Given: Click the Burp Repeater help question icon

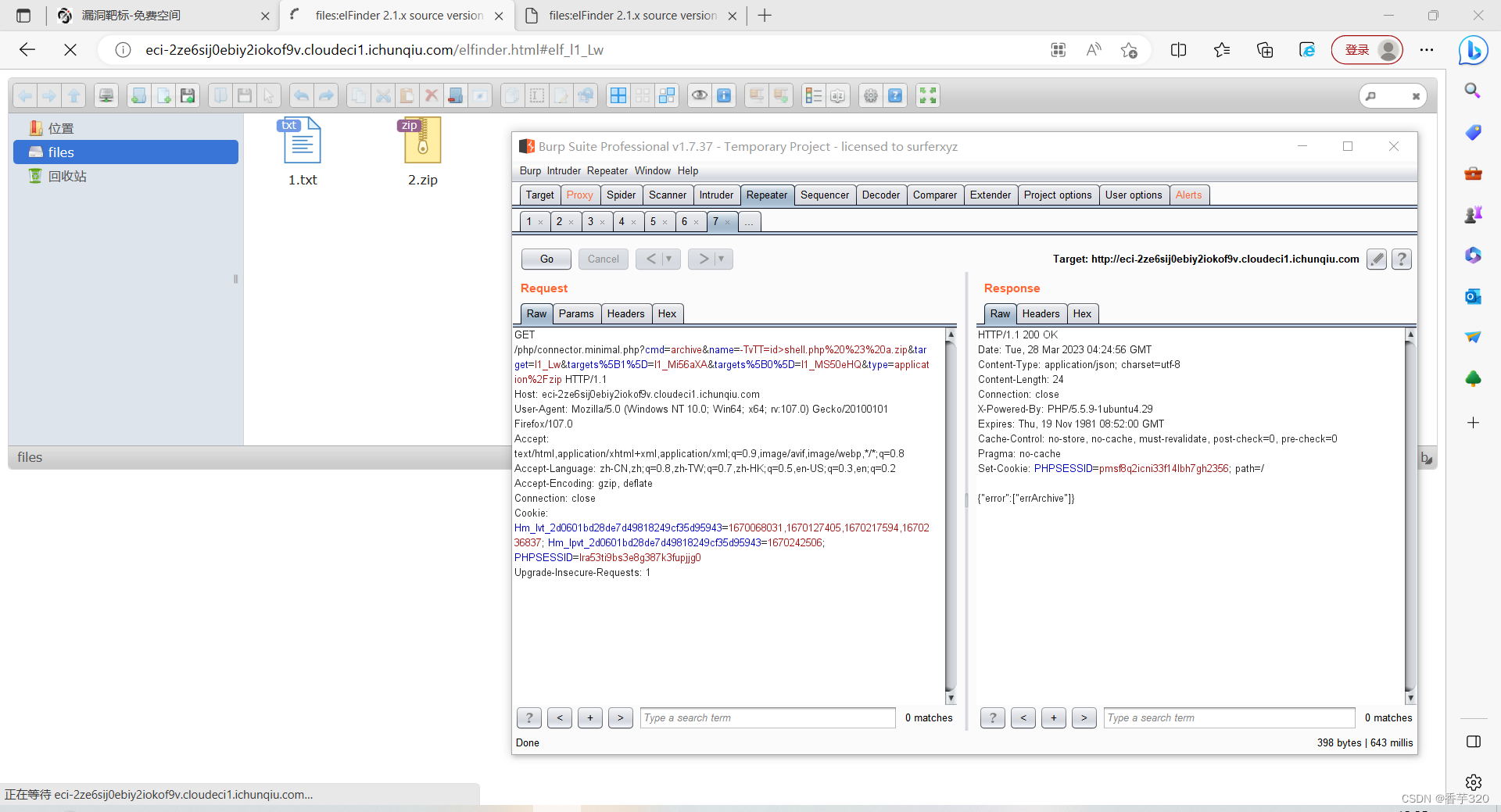Looking at the screenshot, I should [x=1402, y=259].
